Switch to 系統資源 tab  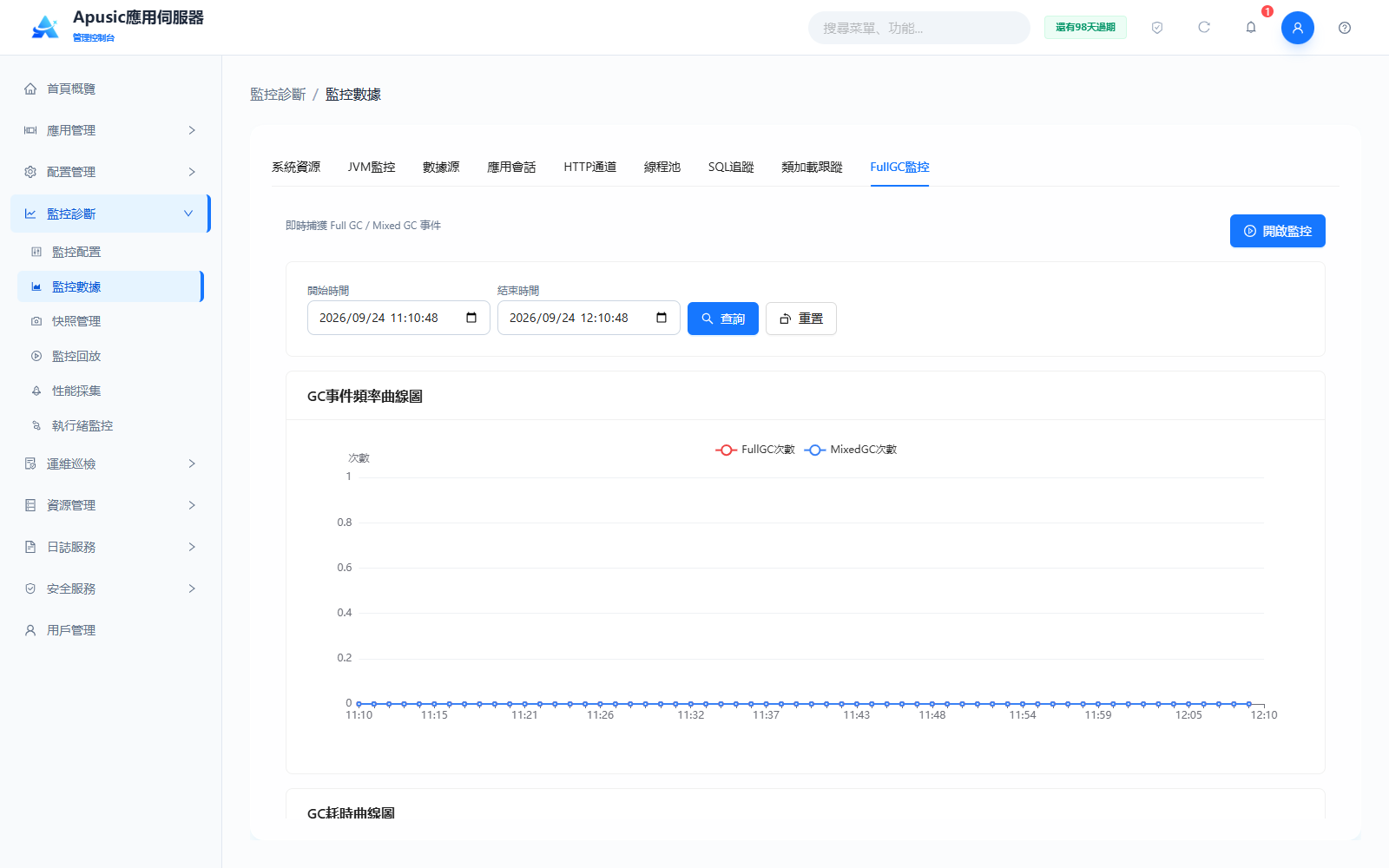296,167
